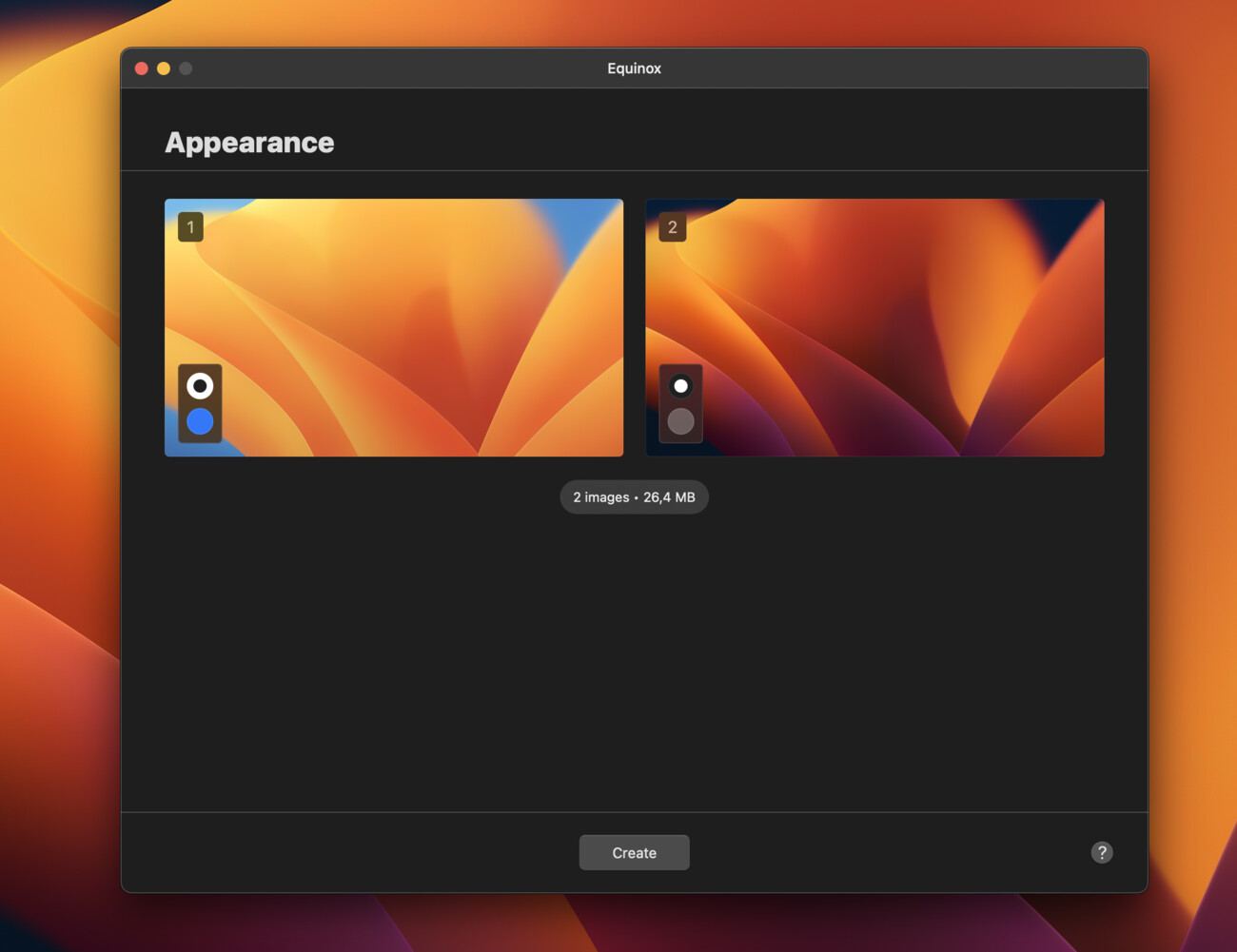
Task: Click the appearance selector pill on image 2
Action: tap(681, 403)
